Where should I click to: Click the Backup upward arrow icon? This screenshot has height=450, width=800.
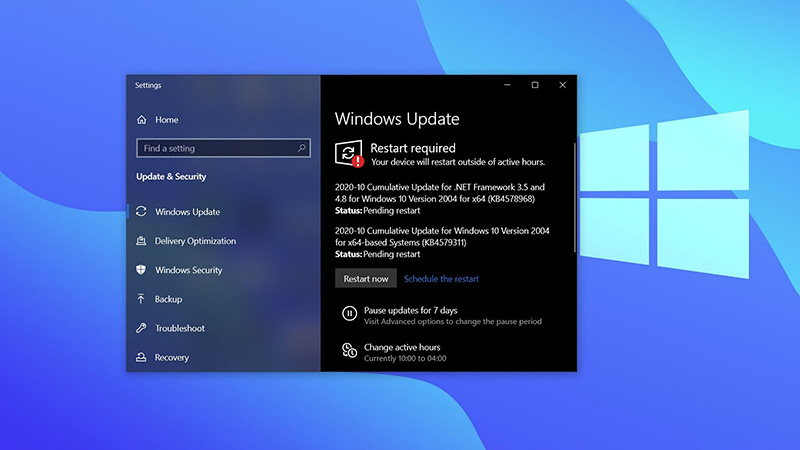tap(141, 298)
